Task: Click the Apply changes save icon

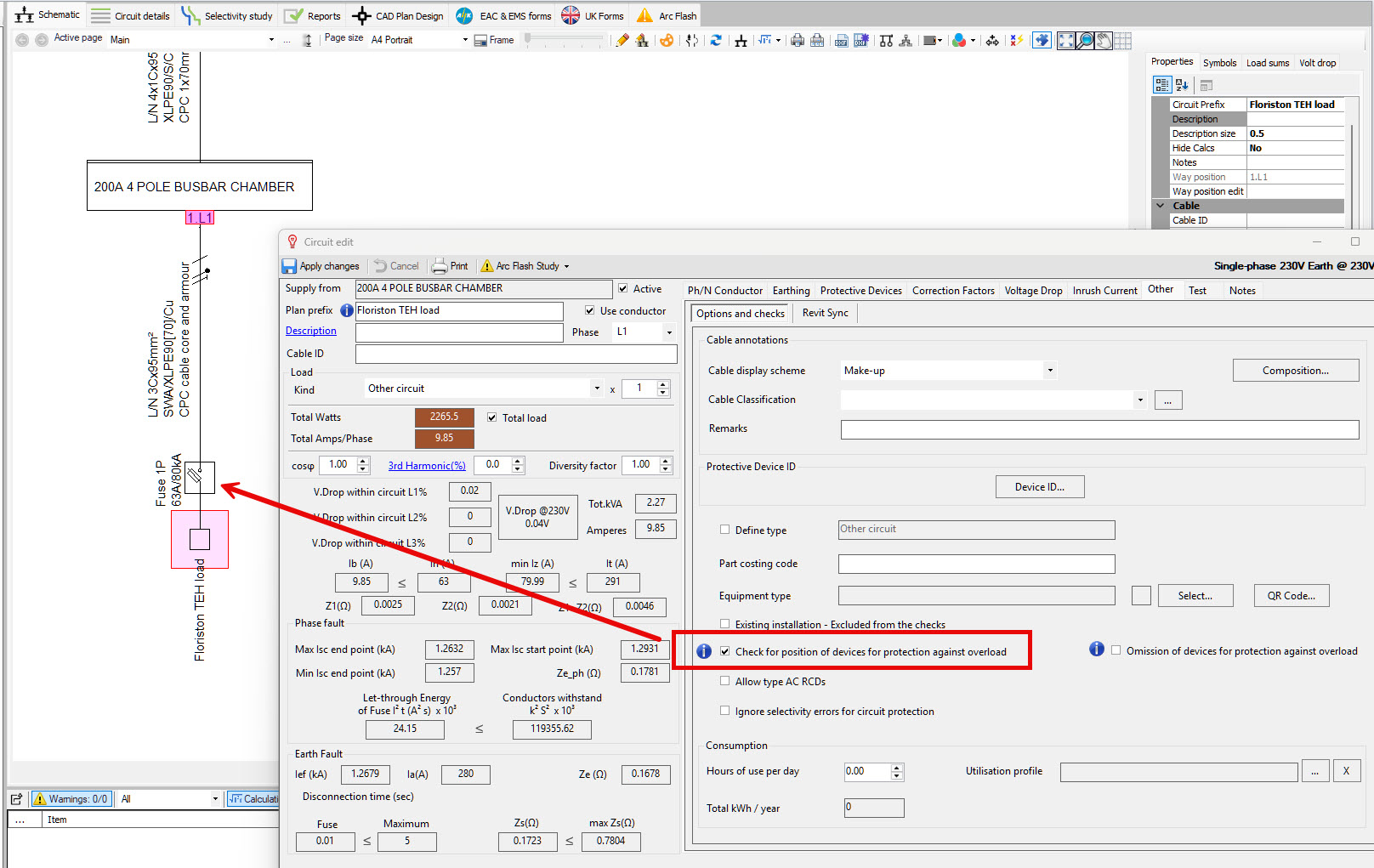Action: (289, 266)
